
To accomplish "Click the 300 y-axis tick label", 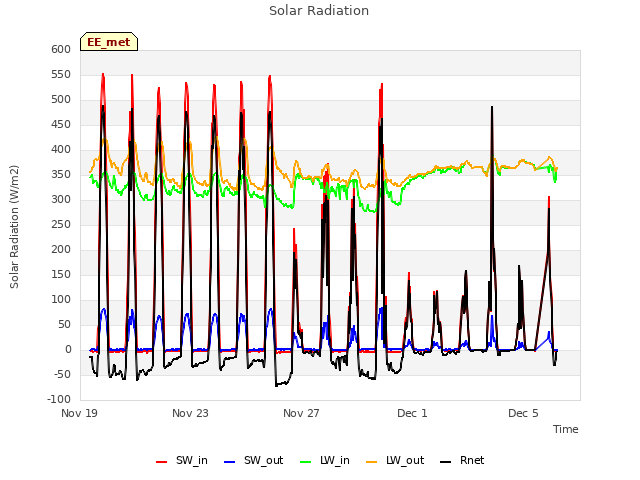I will tap(61, 200).
